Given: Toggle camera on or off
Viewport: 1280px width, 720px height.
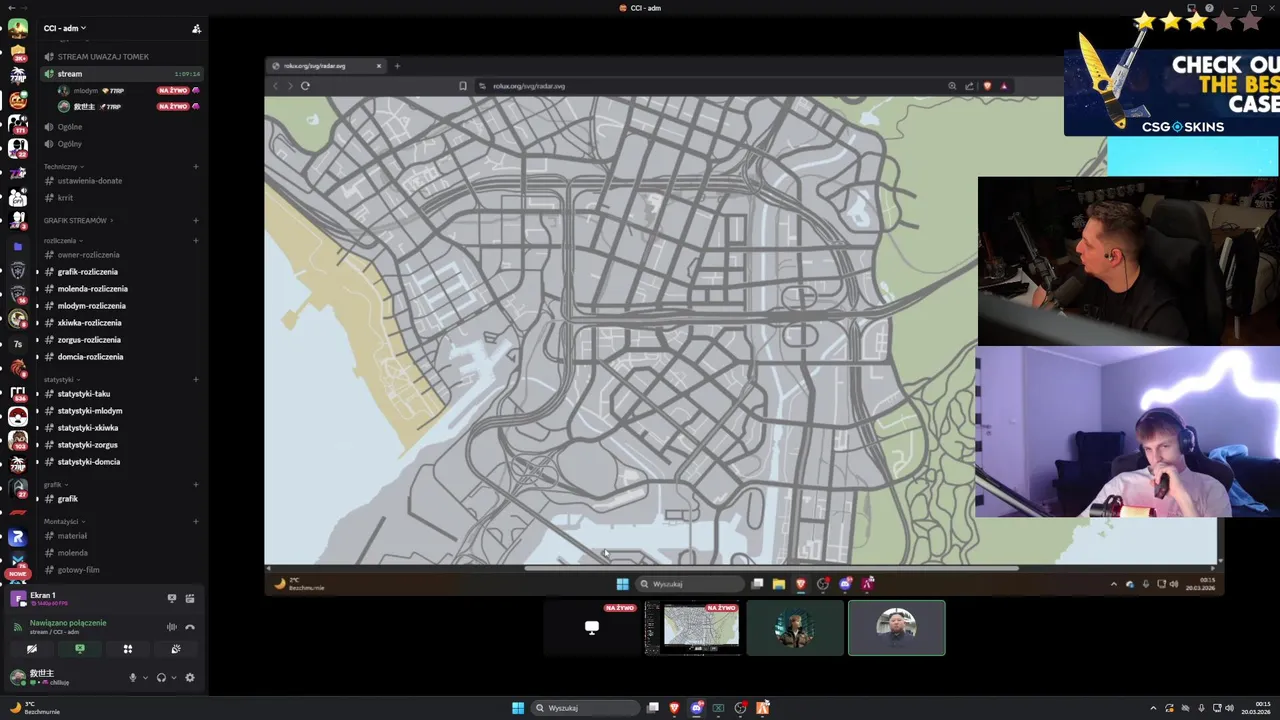Looking at the screenshot, I should pyautogui.click(x=32, y=649).
